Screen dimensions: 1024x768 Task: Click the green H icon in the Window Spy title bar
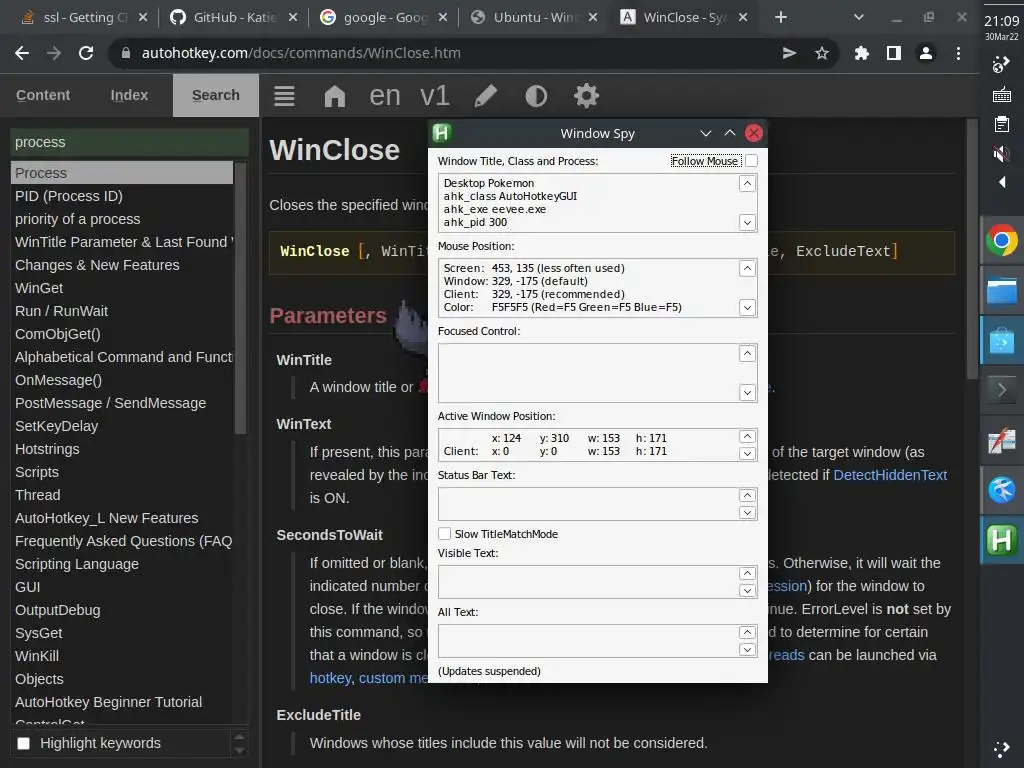pos(441,133)
